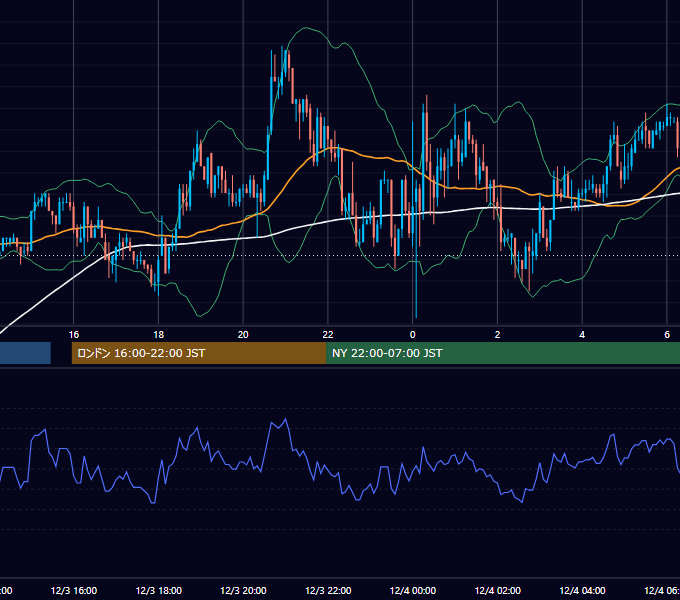Image resolution: width=680 pixels, height=600 pixels.
Task: Click the 12/3 18:00 time label
Action: coord(159,591)
